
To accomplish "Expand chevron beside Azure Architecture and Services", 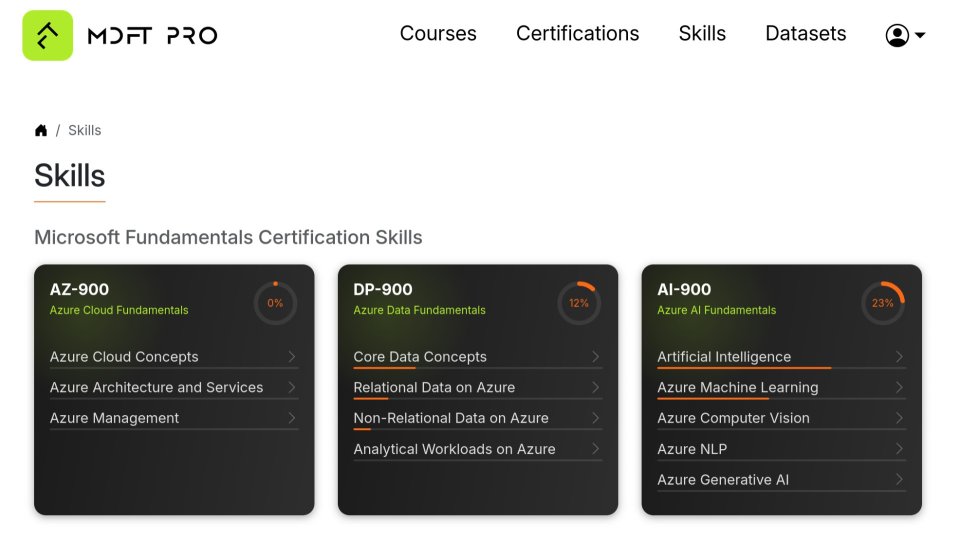I will [291, 387].
